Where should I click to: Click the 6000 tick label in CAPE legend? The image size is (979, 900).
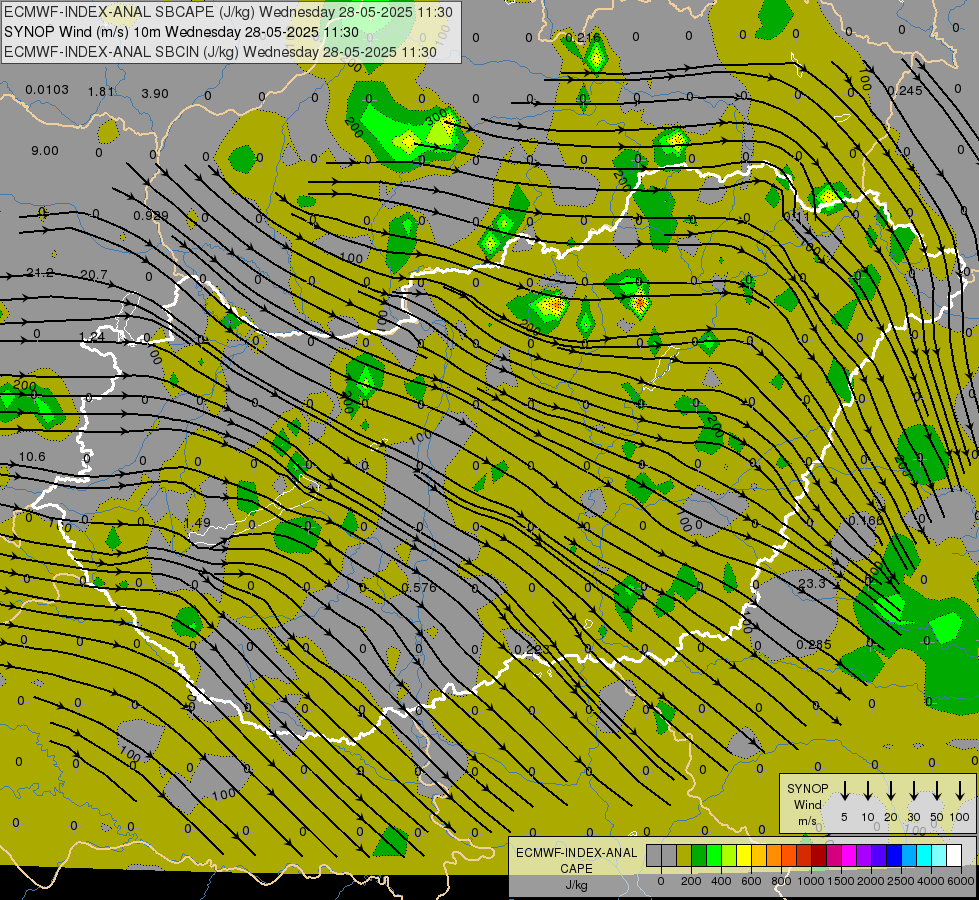(960, 882)
